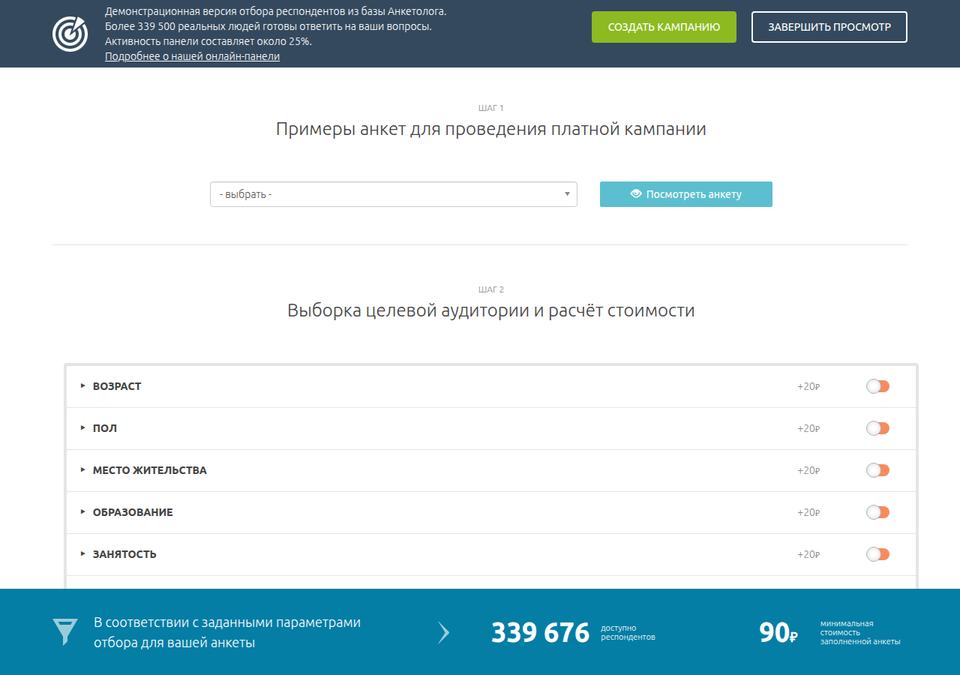Click the +20₽ price in ЗАНЯТОСТЬ row

click(x=808, y=554)
